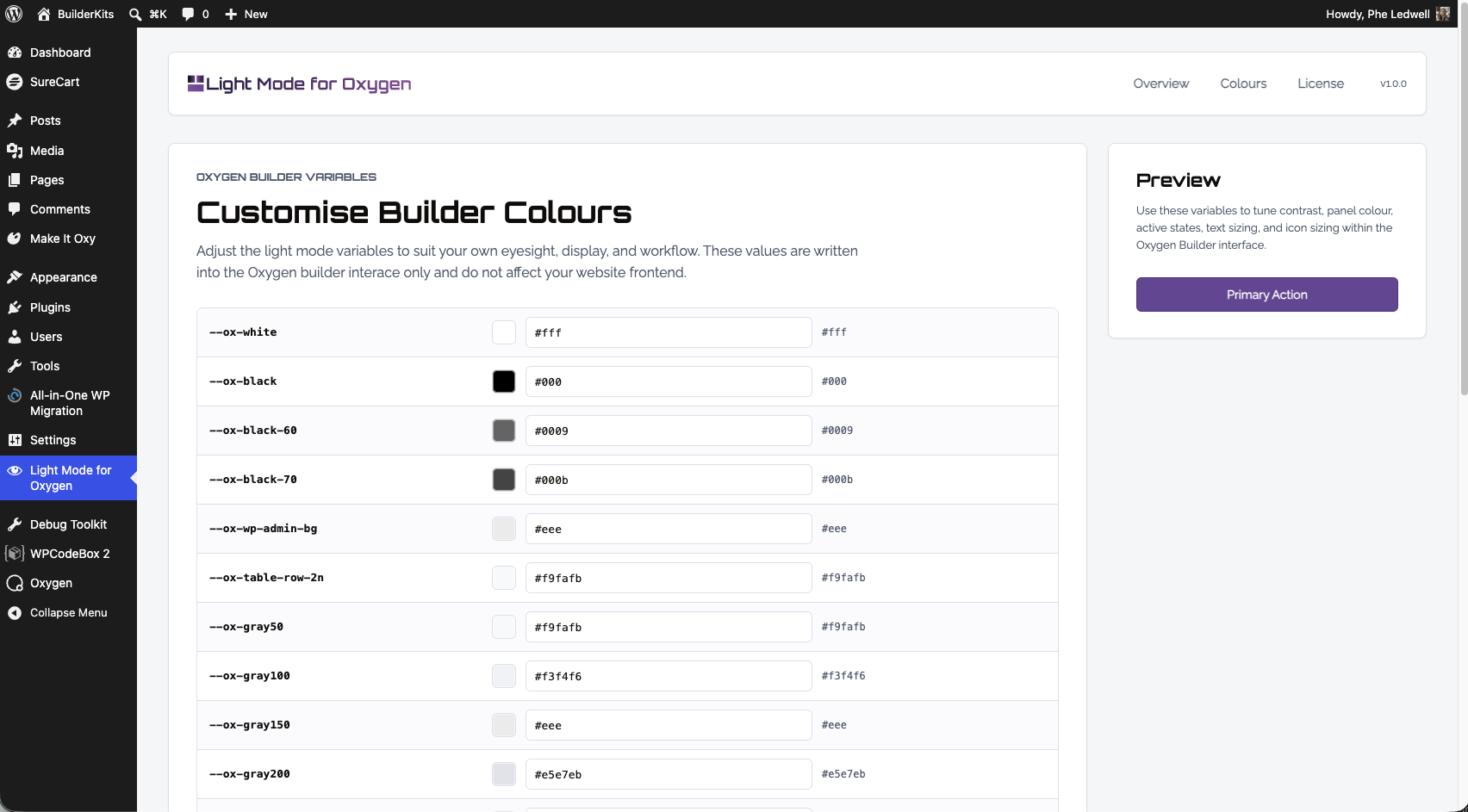Click the Posts pushpin icon
1468x812 pixels.
(x=15, y=121)
